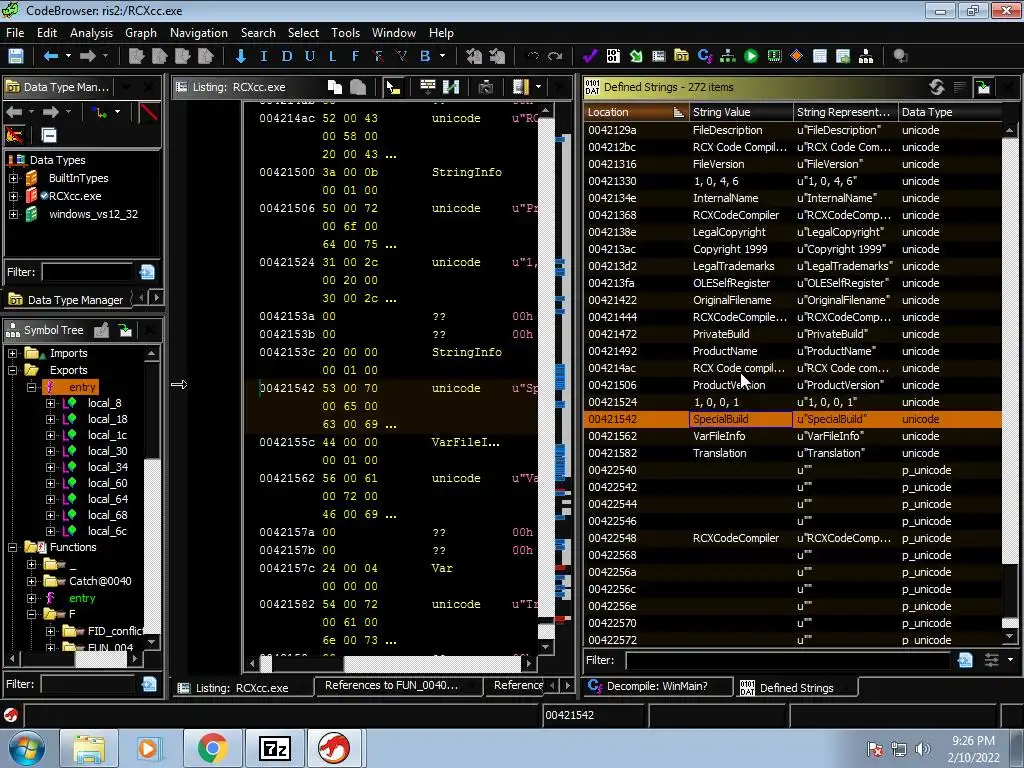Open the File menu
The width and height of the screenshot is (1024, 768).
click(14, 33)
